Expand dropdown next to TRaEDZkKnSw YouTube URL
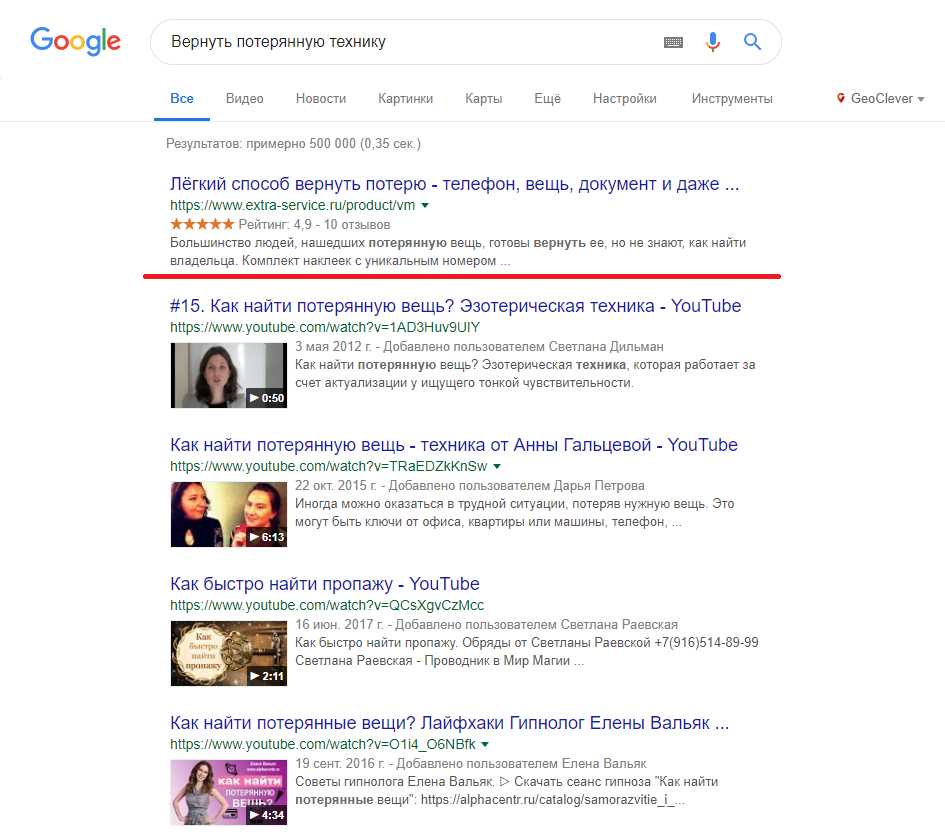The image size is (945, 838). coord(497,467)
